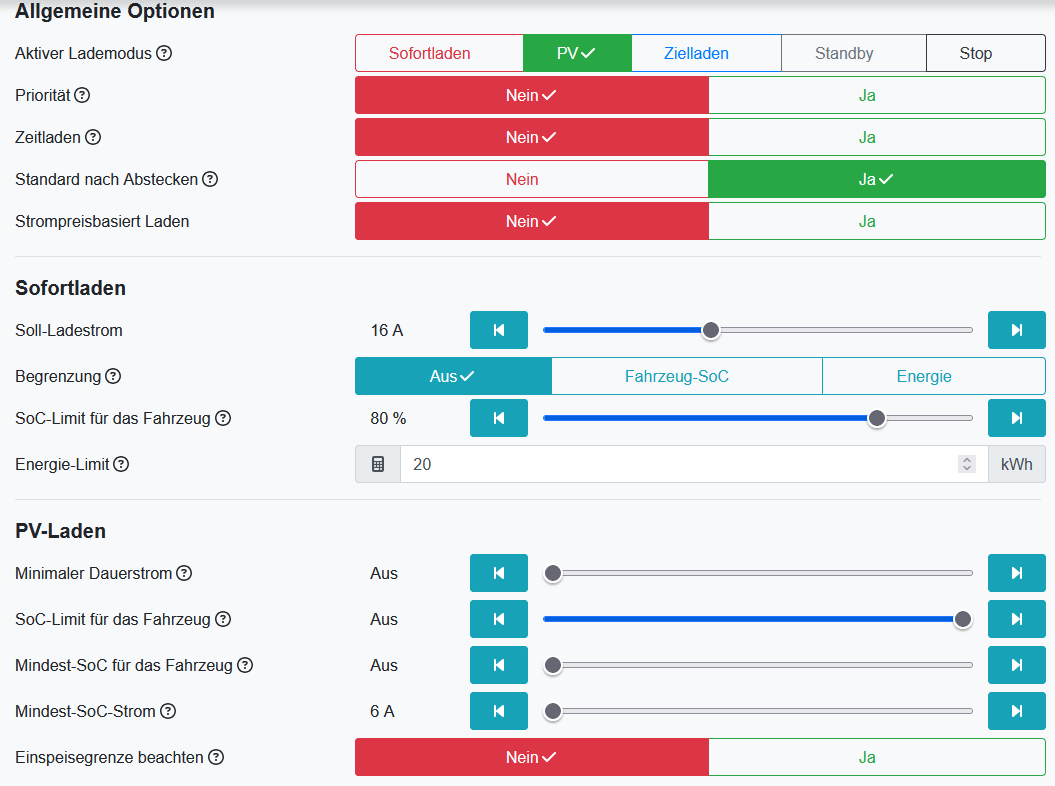Enable Zeitladen with Ja
Screen dimensions: 1055x786
[x=877, y=137]
